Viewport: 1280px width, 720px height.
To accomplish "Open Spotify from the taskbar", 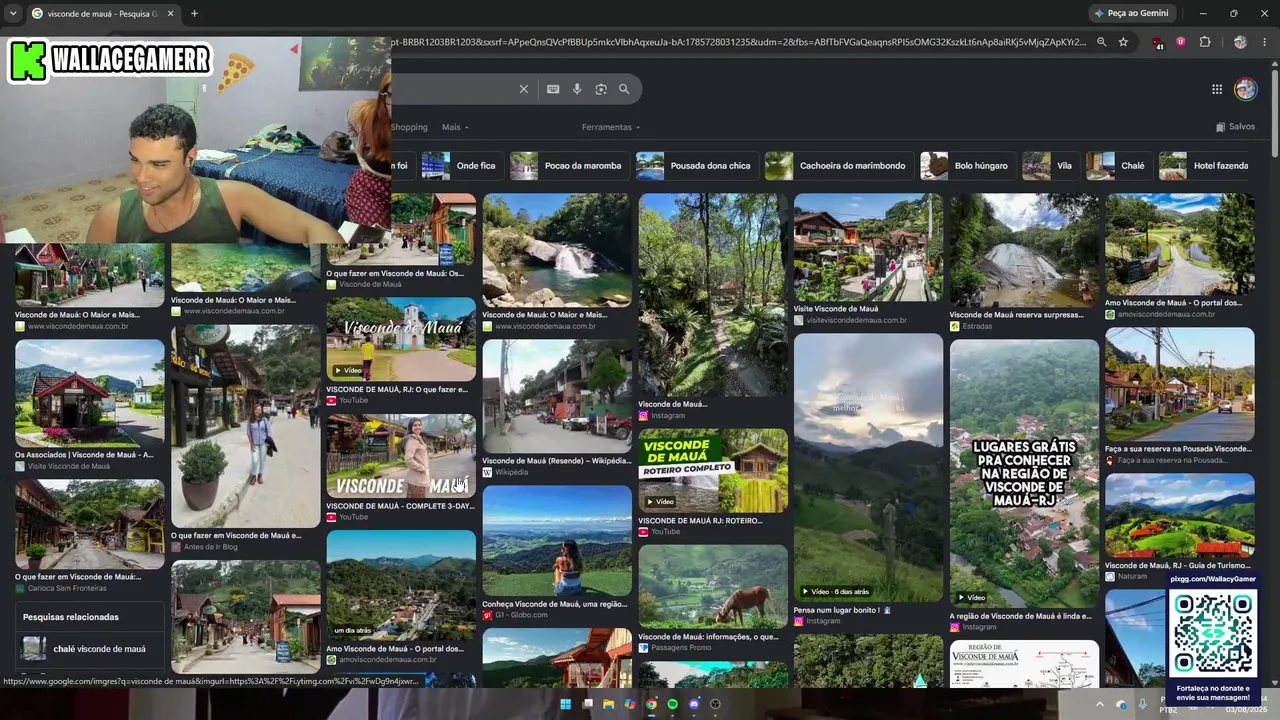I will click(672, 704).
